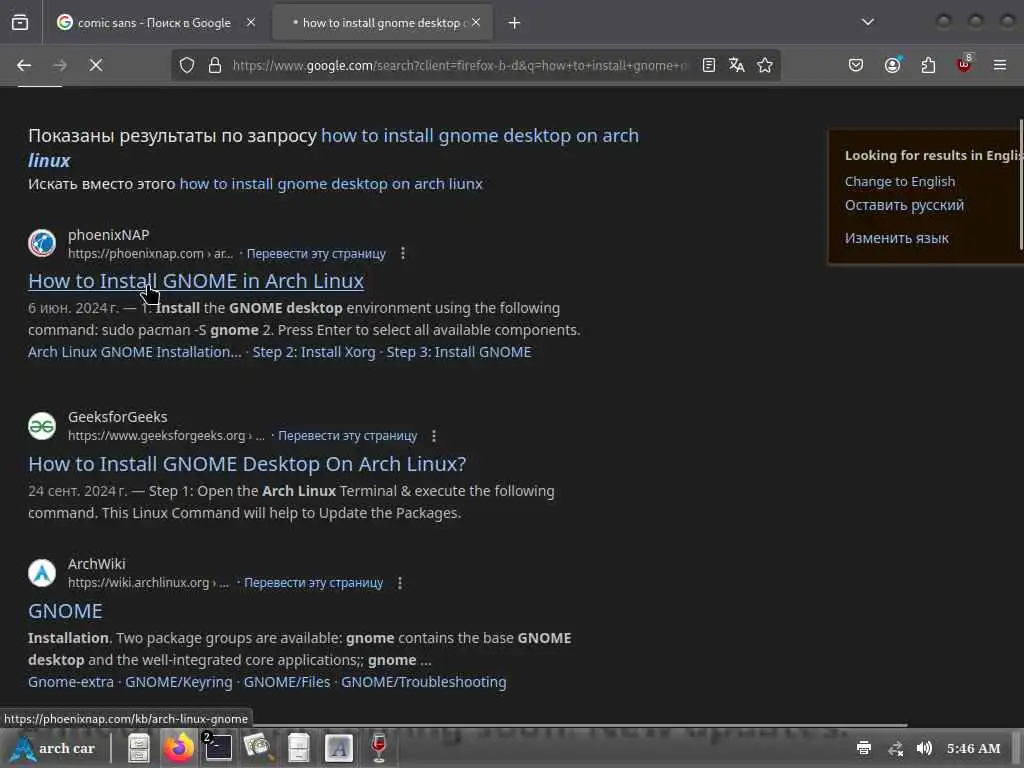Open more options for GeeksforGeeks result
Screen dimensions: 1024x768
tap(434, 436)
